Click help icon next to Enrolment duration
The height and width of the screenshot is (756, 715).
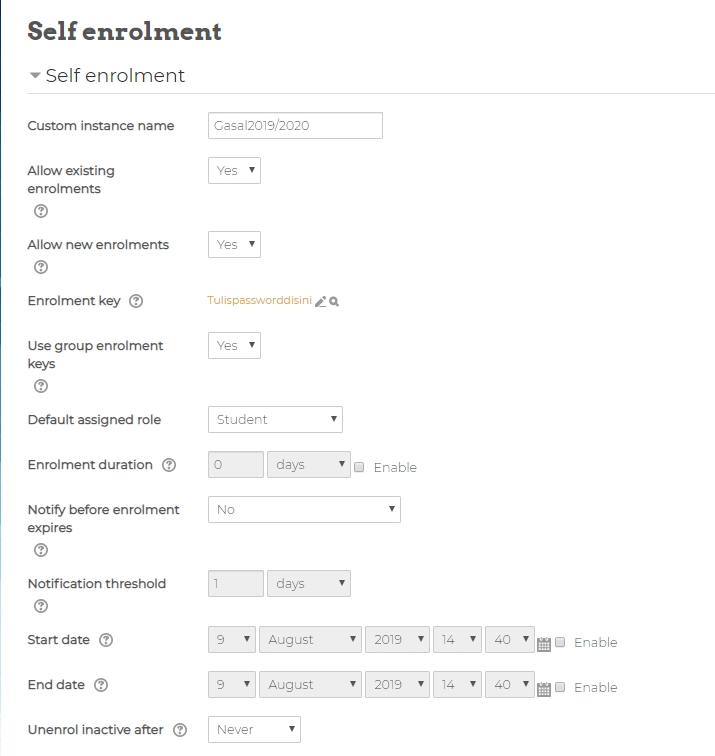(x=169, y=465)
